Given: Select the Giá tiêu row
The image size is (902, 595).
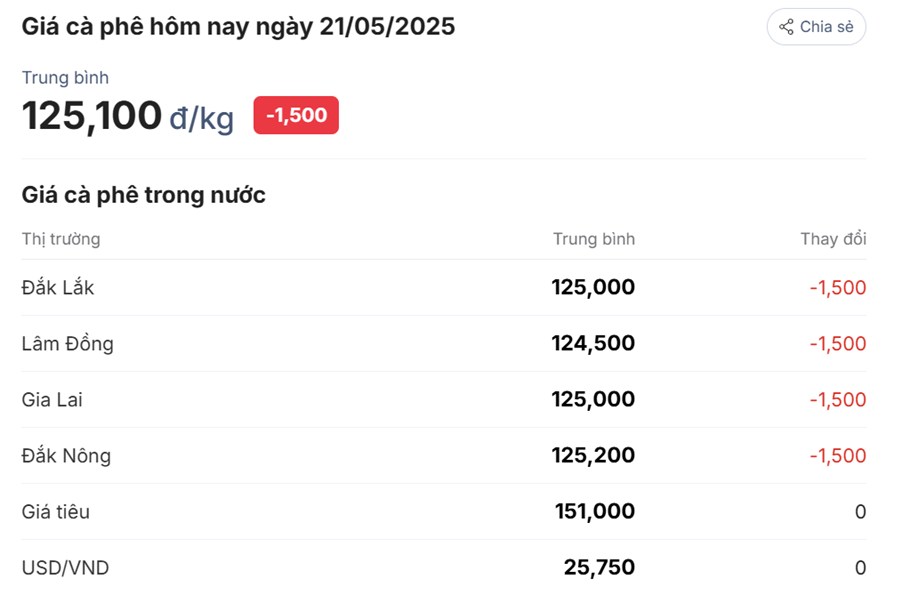Looking at the screenshot, I should coord(57,511).
